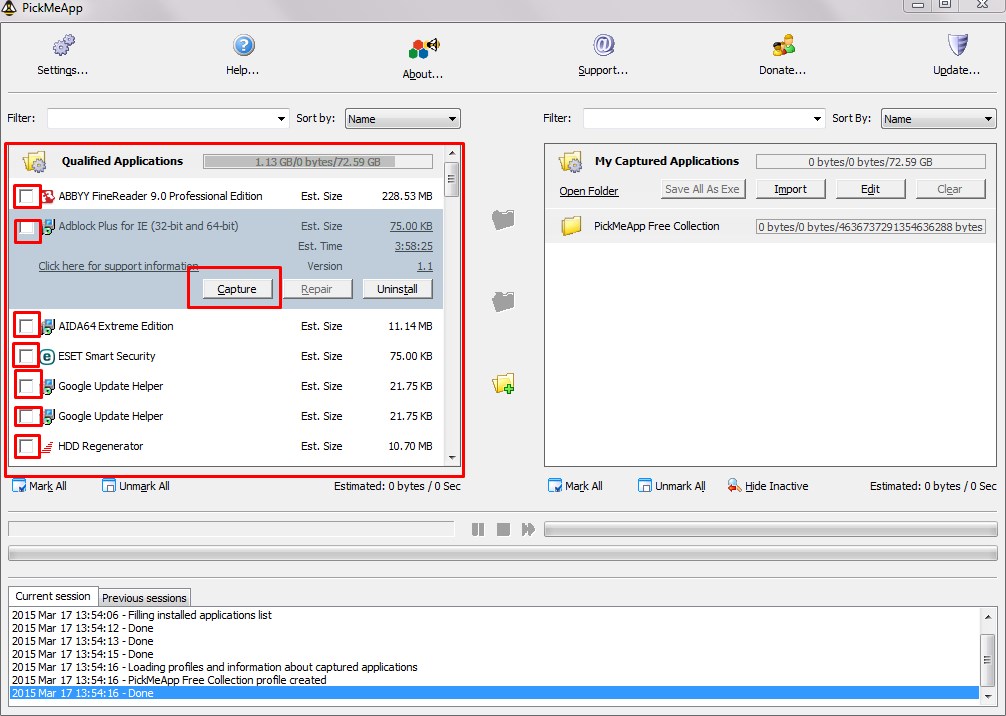The image size is (1006, 716).
Task: Click Mark All under Qualified Applications
Action: coord(40,486)
